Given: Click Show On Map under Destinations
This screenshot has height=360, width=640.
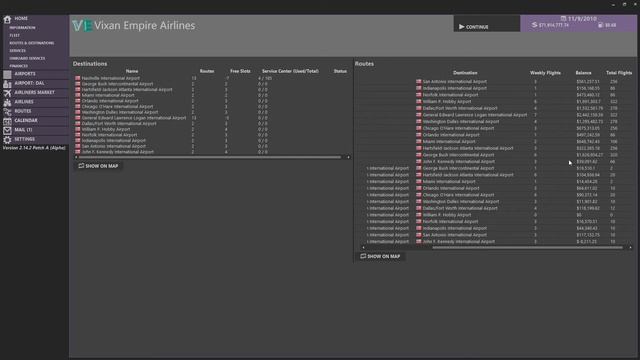Looking at the screenshot, I should (98, 166).
